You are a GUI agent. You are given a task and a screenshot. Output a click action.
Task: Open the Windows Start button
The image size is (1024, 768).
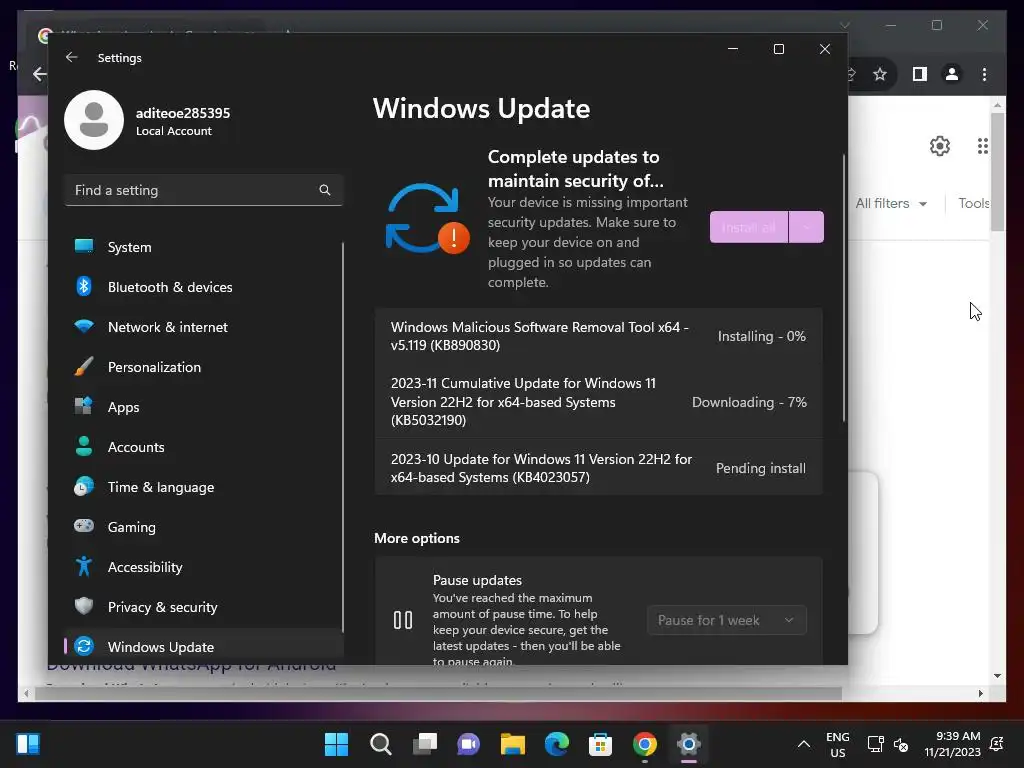pos(336,744)
